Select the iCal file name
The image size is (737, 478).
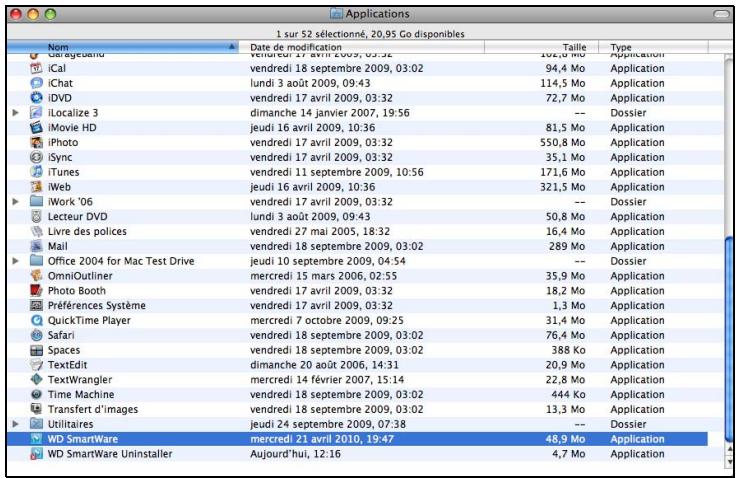(x=57, y=68)
